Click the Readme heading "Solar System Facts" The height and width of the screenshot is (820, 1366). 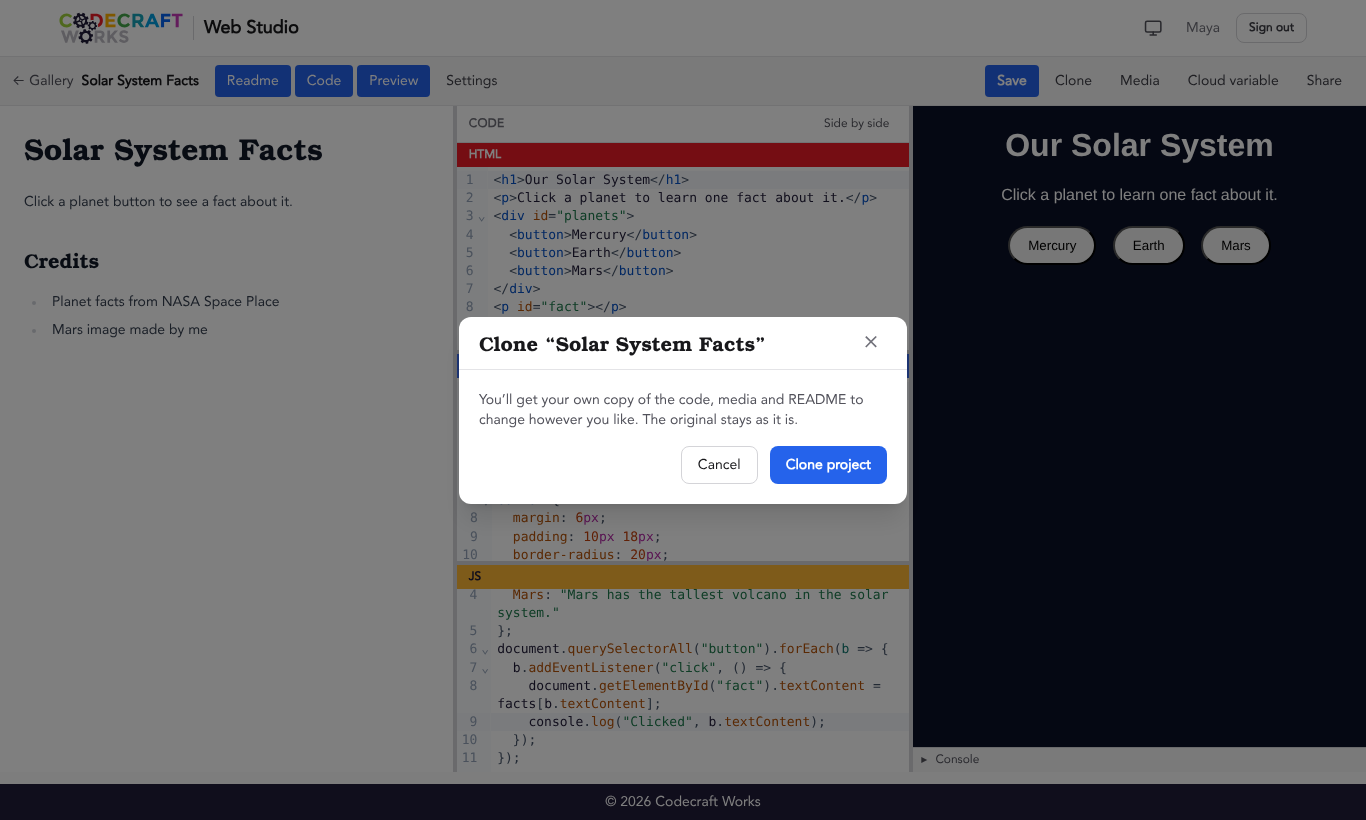coord(173,150)
